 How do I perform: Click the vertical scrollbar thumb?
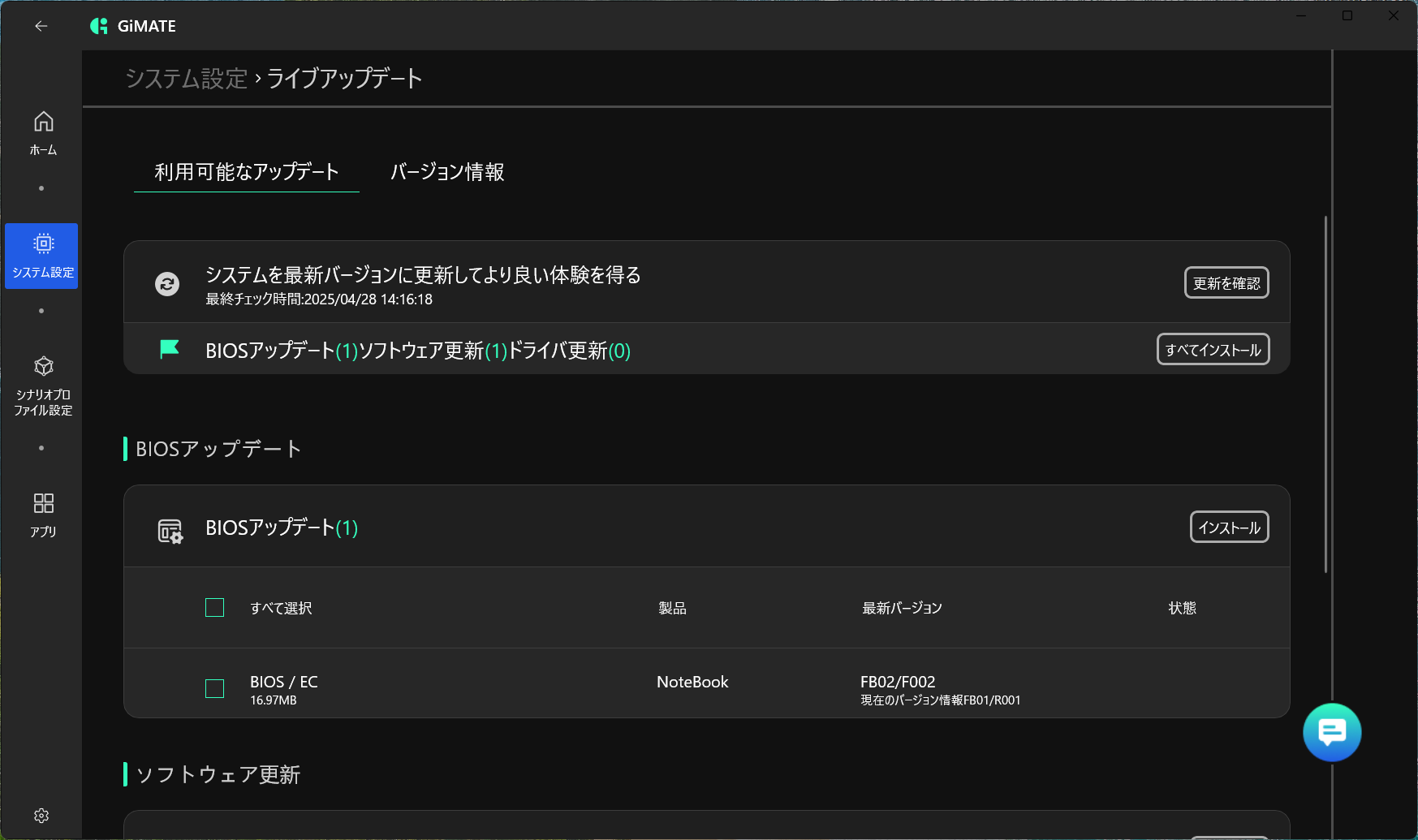tap(1326, 394)
